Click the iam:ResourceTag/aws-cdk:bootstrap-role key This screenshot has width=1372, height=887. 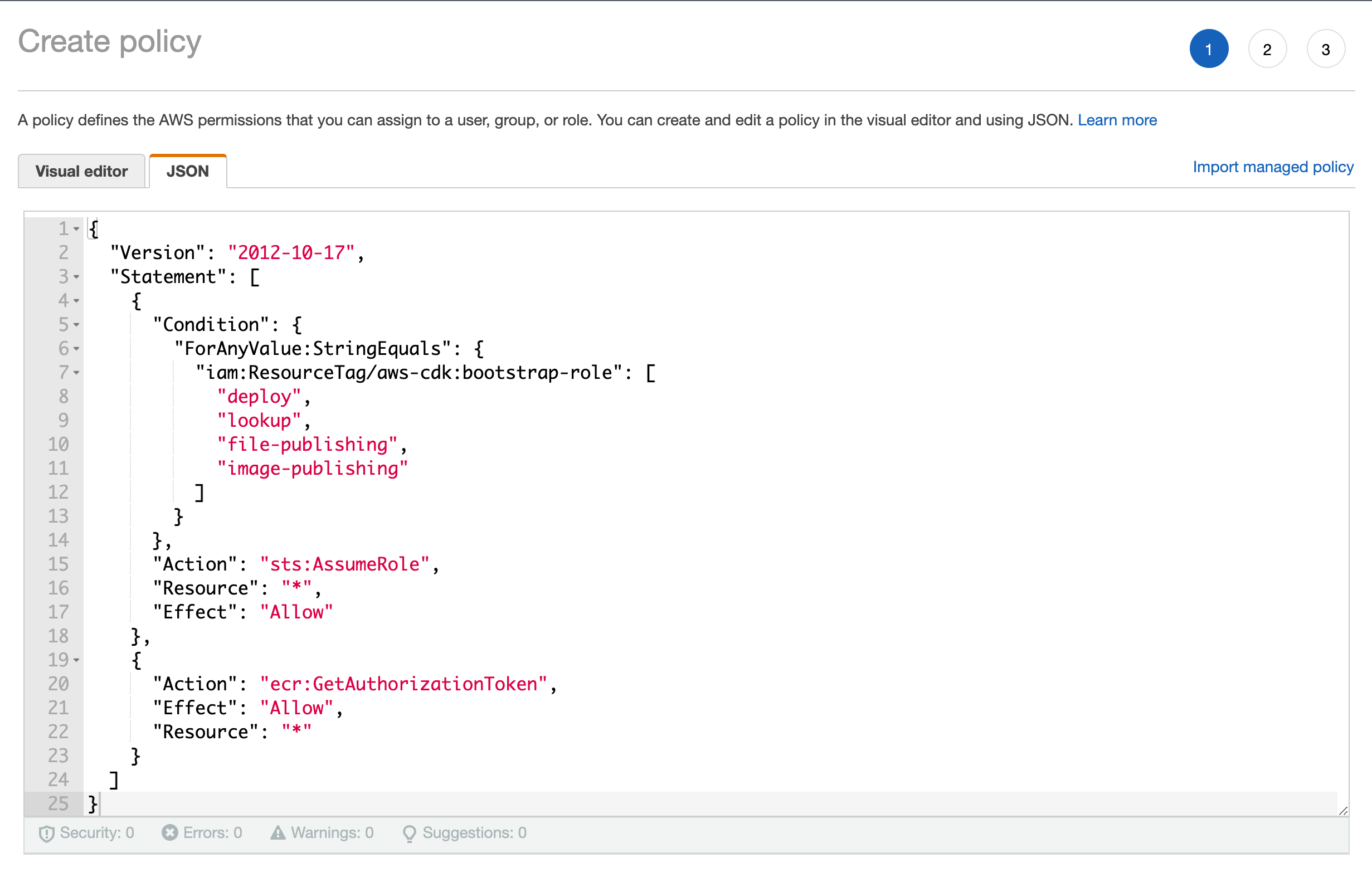pyautogui.click(x=409, y=373)
